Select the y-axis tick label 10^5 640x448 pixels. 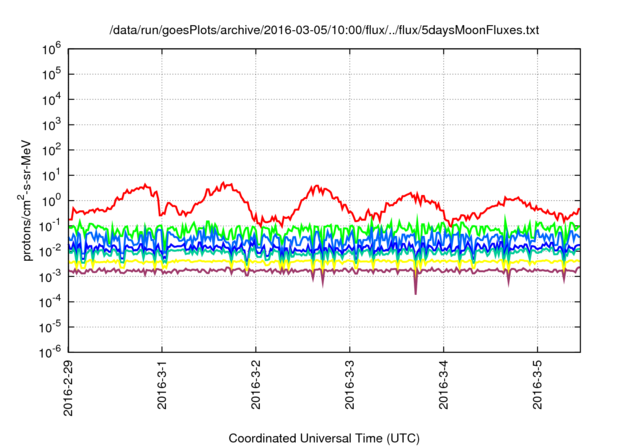point(51,75)
